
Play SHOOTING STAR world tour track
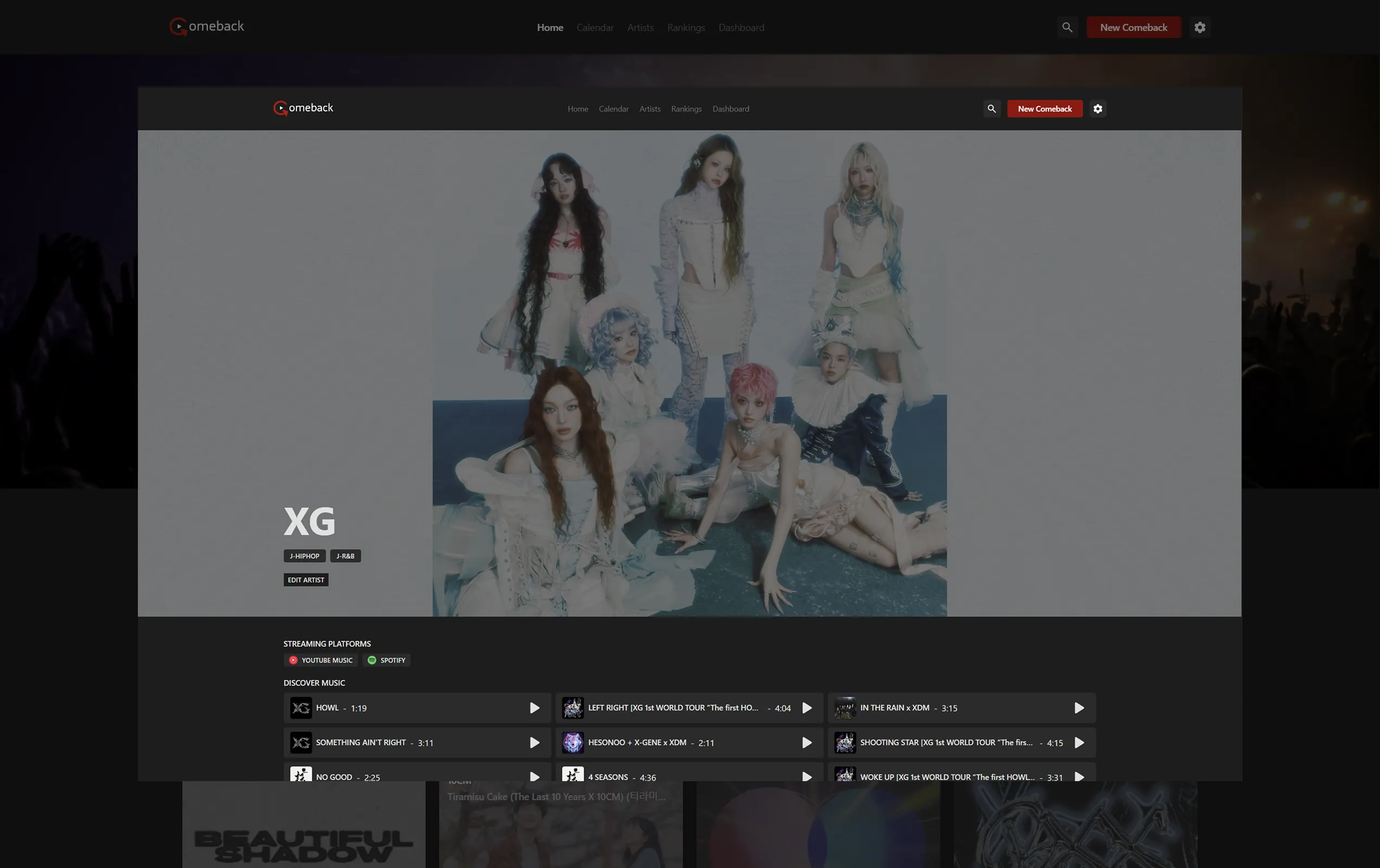[x=1079, y=743]
